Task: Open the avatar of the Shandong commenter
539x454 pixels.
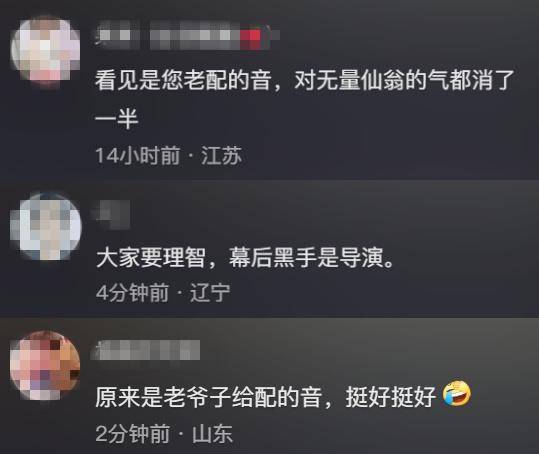Action: 45,365
